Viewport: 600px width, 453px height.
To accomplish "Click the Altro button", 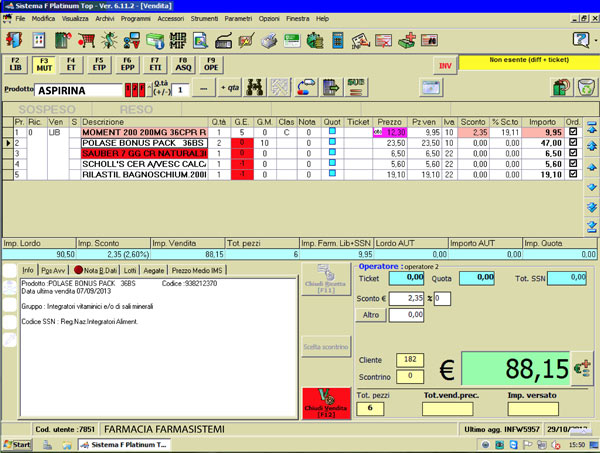I will [x=371, y=315].
